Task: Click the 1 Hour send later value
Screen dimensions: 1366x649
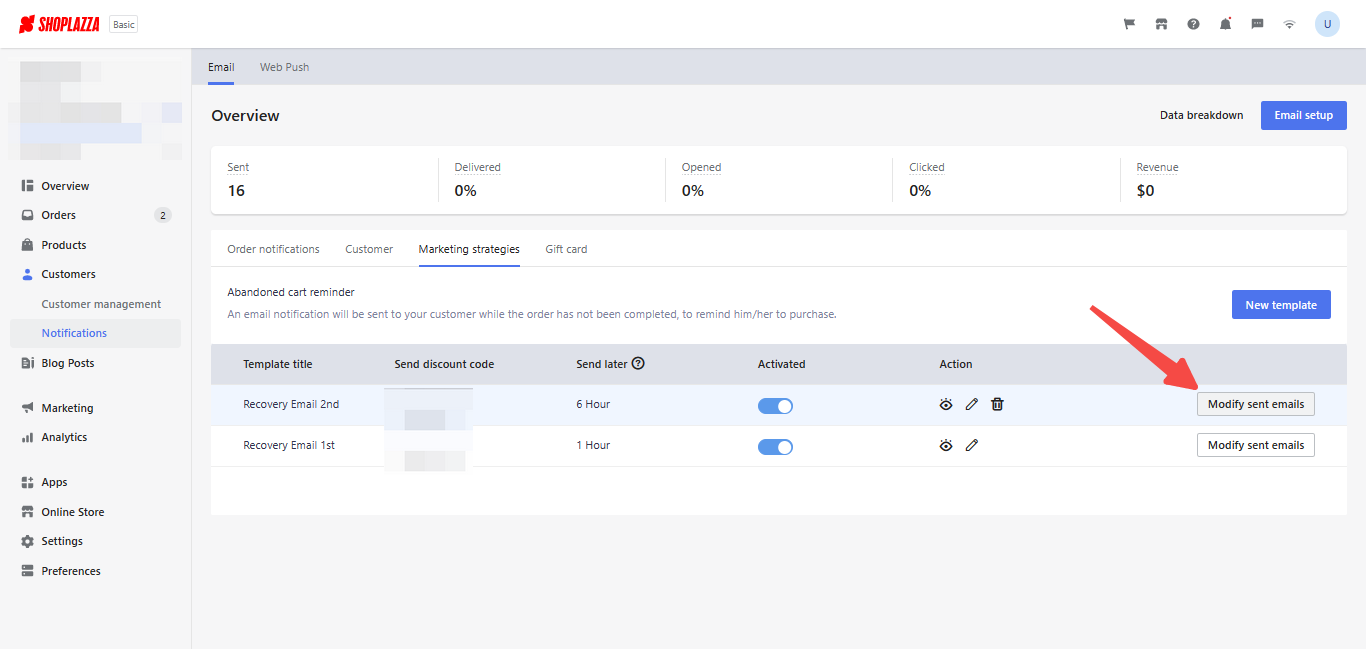Action: [593, 445]
